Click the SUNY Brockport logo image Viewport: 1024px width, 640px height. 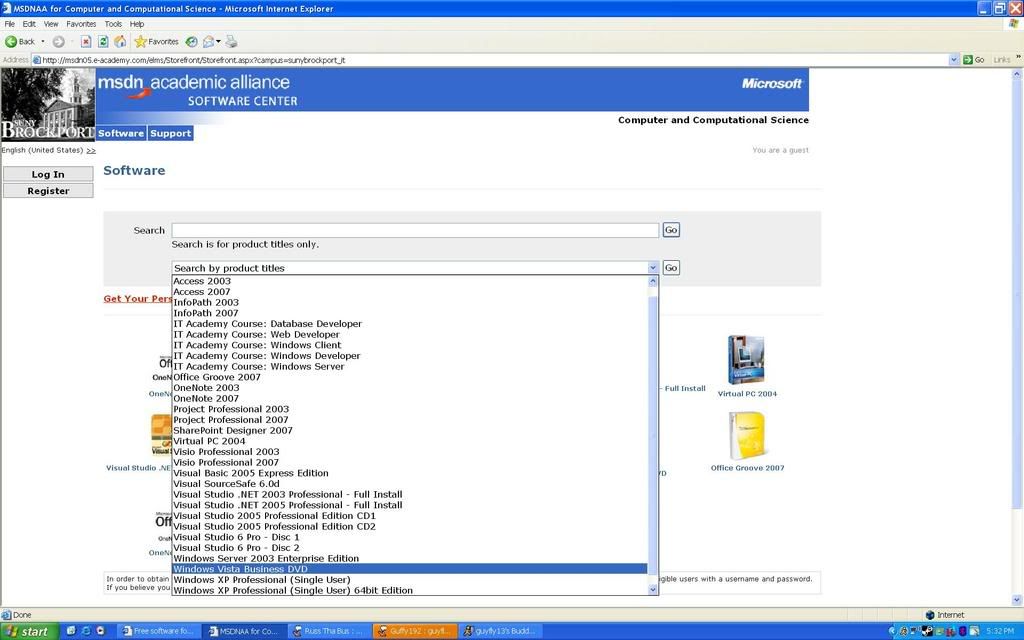tap(48, 104)
